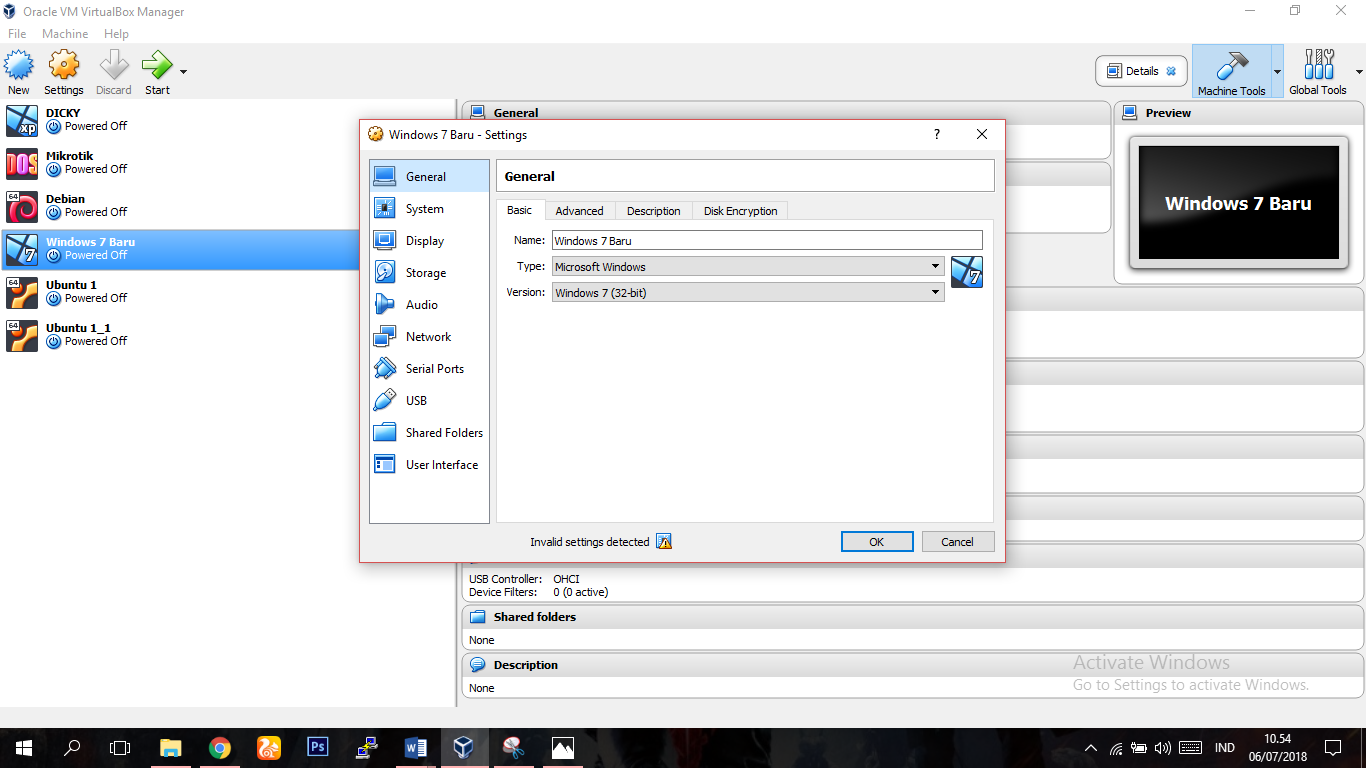This screenshot has height=768, width=1366.
Task: Click the Machine Tools hammer button
Action: pos(1231,72)
